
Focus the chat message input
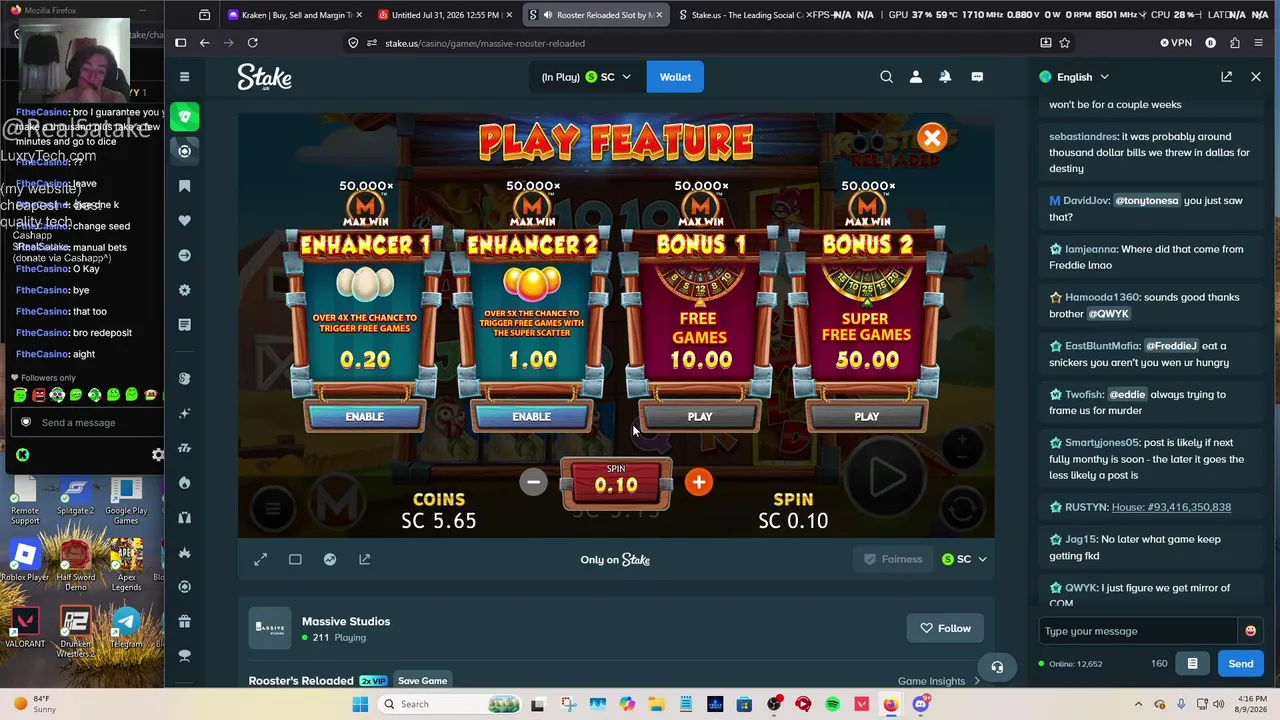point(1138,631)
